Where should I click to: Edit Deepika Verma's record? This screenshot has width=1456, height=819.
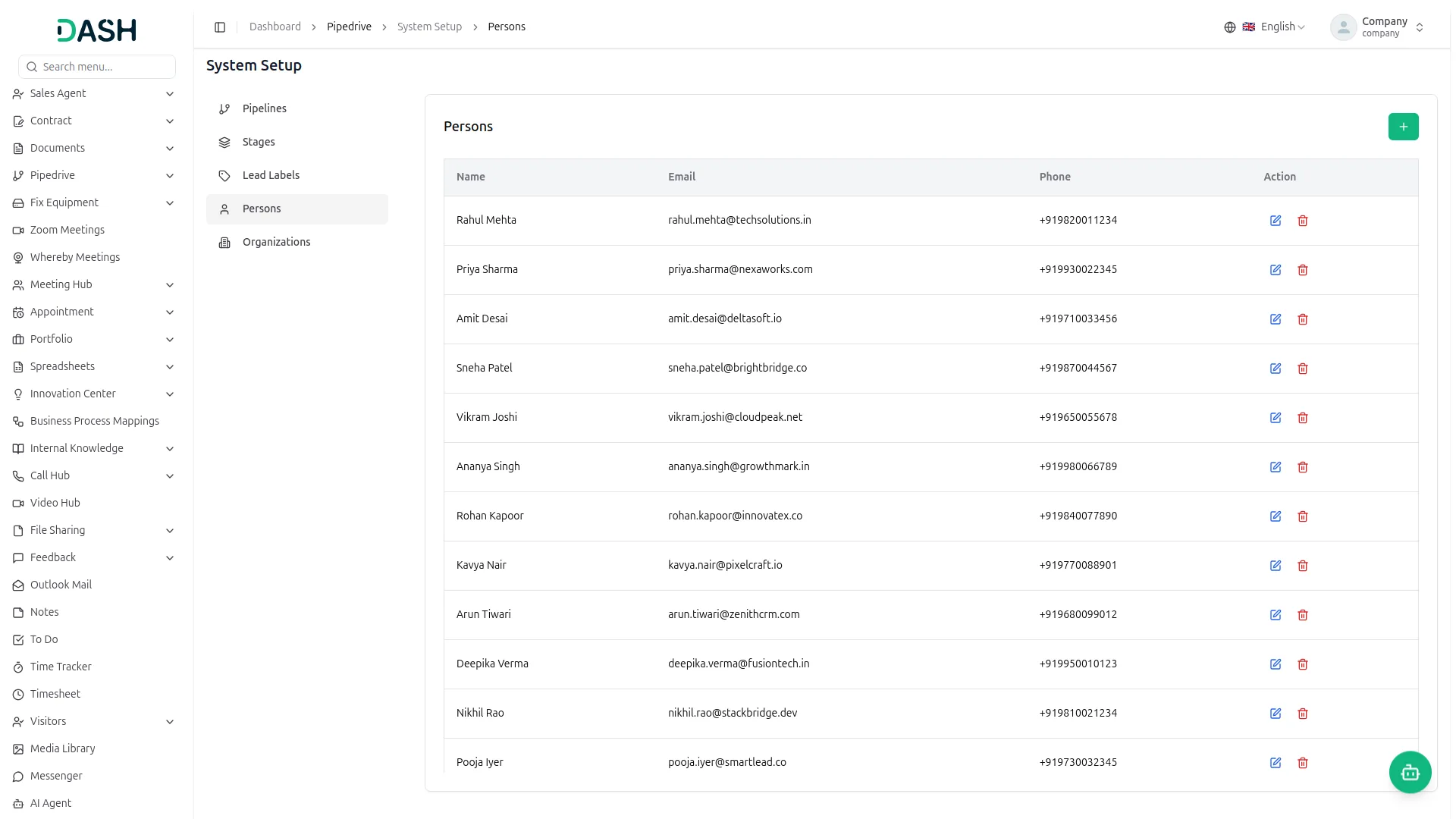pos(1276,664)
